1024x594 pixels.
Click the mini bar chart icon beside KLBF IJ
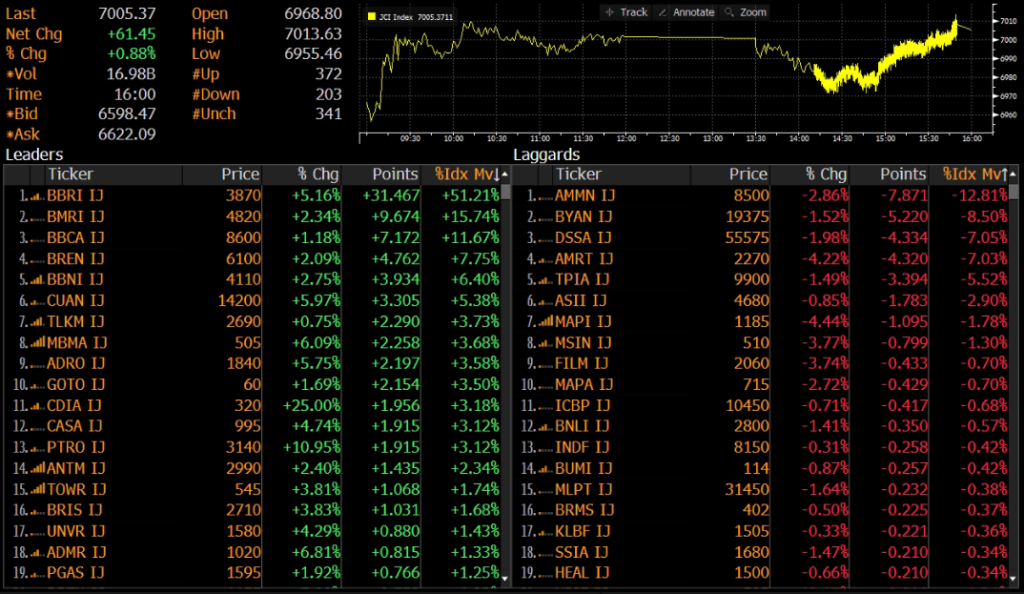pos(545,531)
